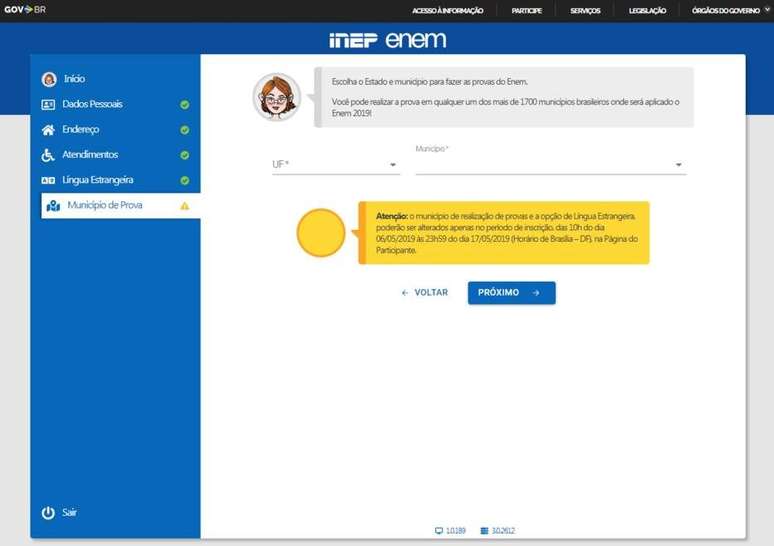Click the Voltar button

(425, 293)
